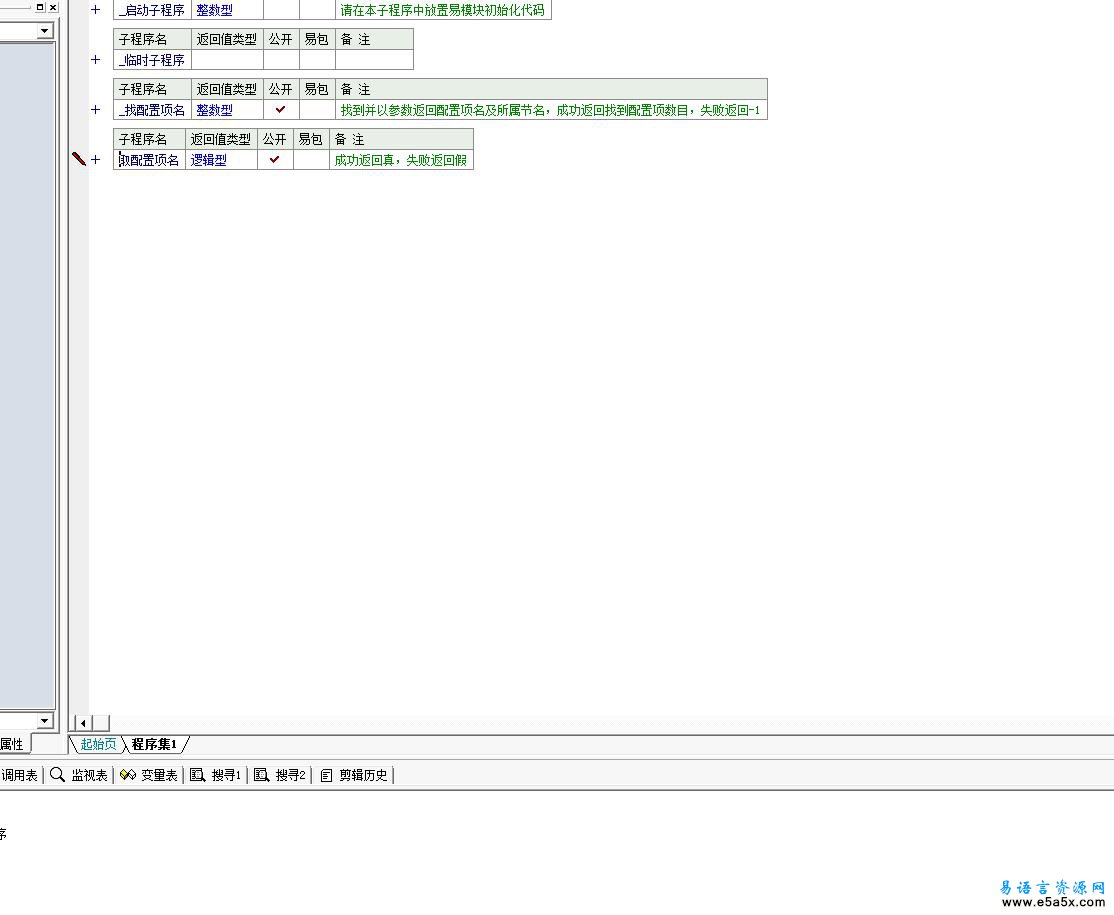The width and height of the screenshot is (1114, 915).
Task: Click the 整数型 return type of _找配置项名
Action: coord(215,109)
